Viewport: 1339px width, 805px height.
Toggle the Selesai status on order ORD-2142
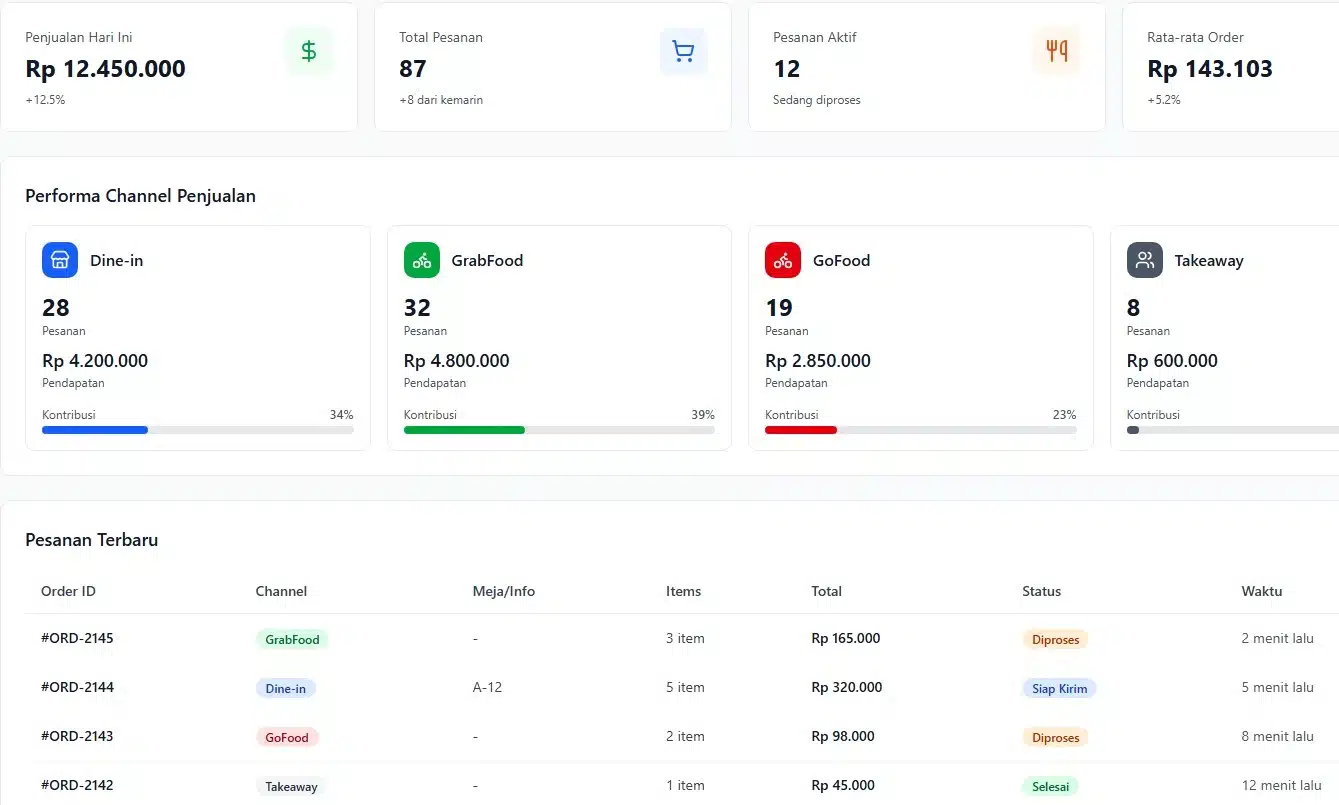pyautogui.click(x=1050, y=786)
